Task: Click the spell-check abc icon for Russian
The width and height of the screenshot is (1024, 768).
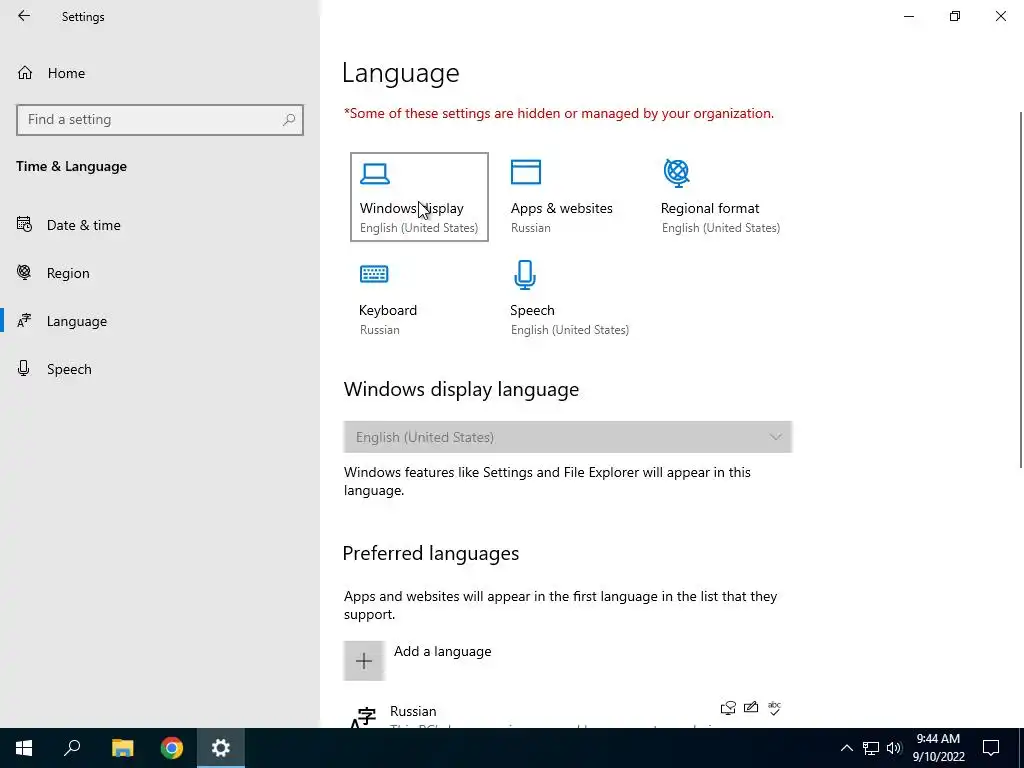Action: click(x=775, y=708)
